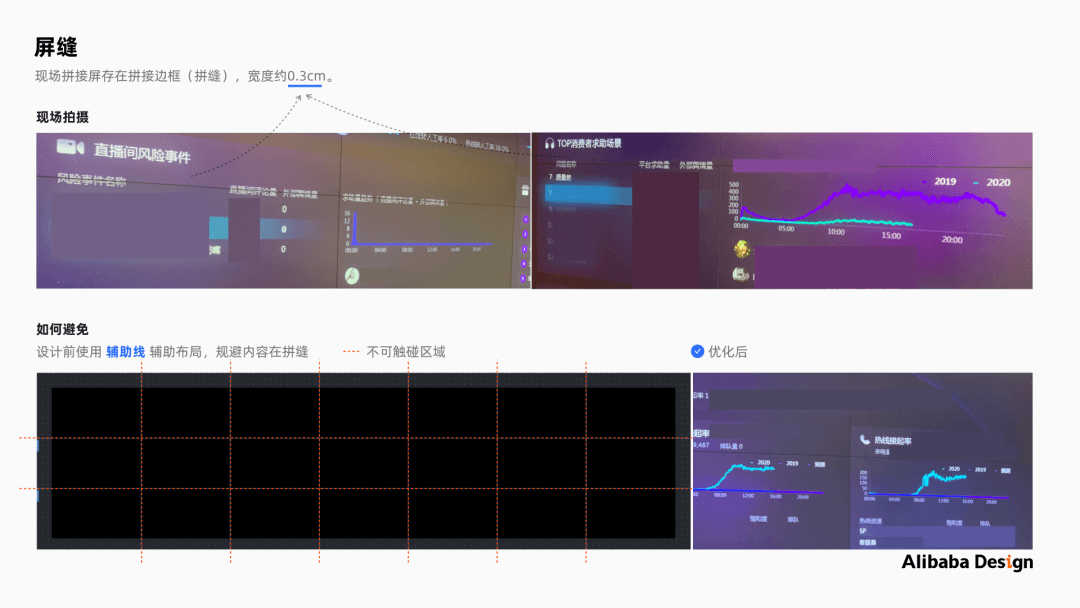Click the round icon below the blue-line chart
Image resolution: width=1080 pixels, height=608 pixels.
tap(352, 275)
